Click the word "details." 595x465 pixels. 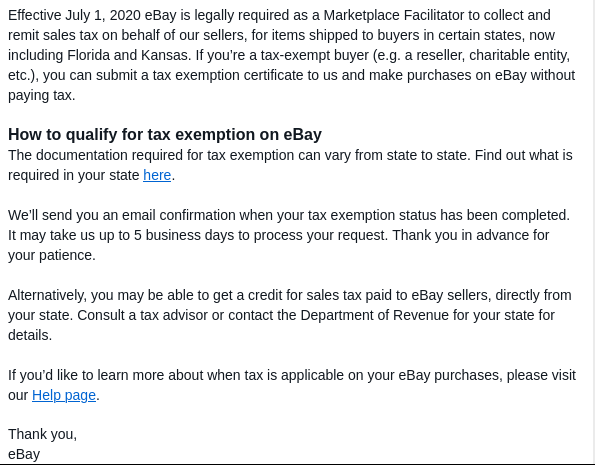(x=30, y=336)
